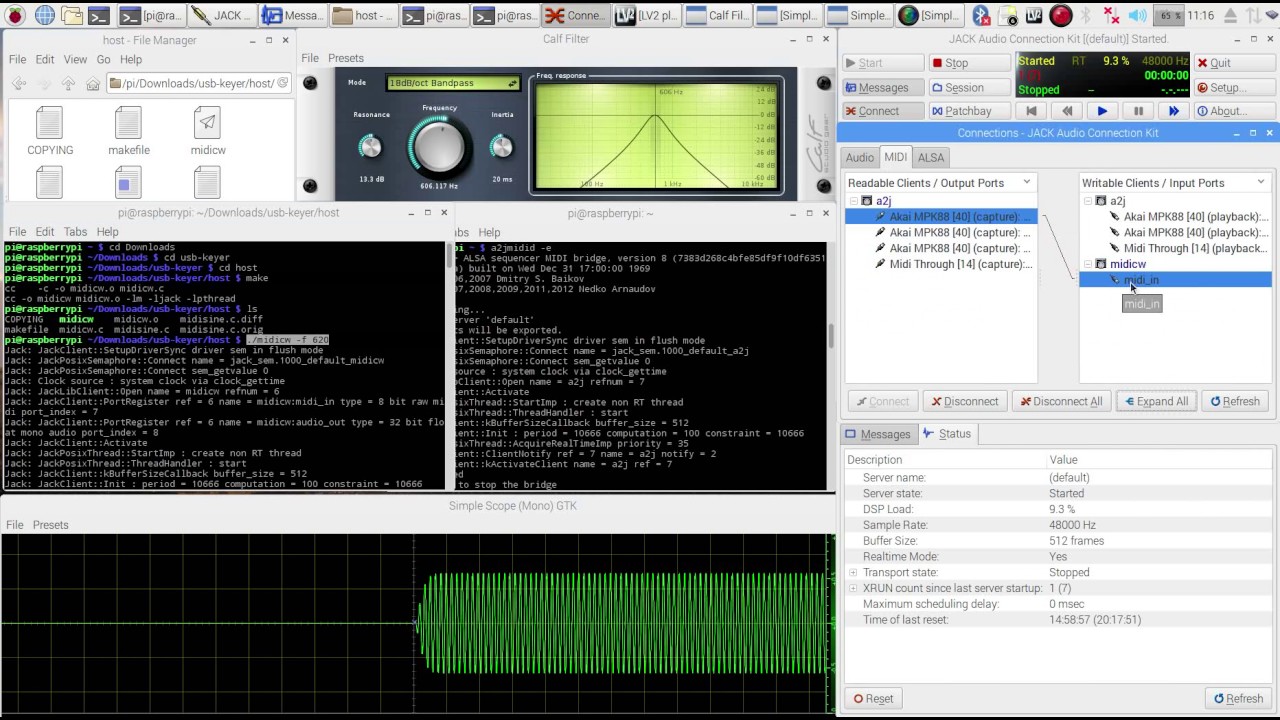The width and height of the screenshot is (1280, 720).
Task: Open the volume speaker tray icon
Action: point(1137,15)
